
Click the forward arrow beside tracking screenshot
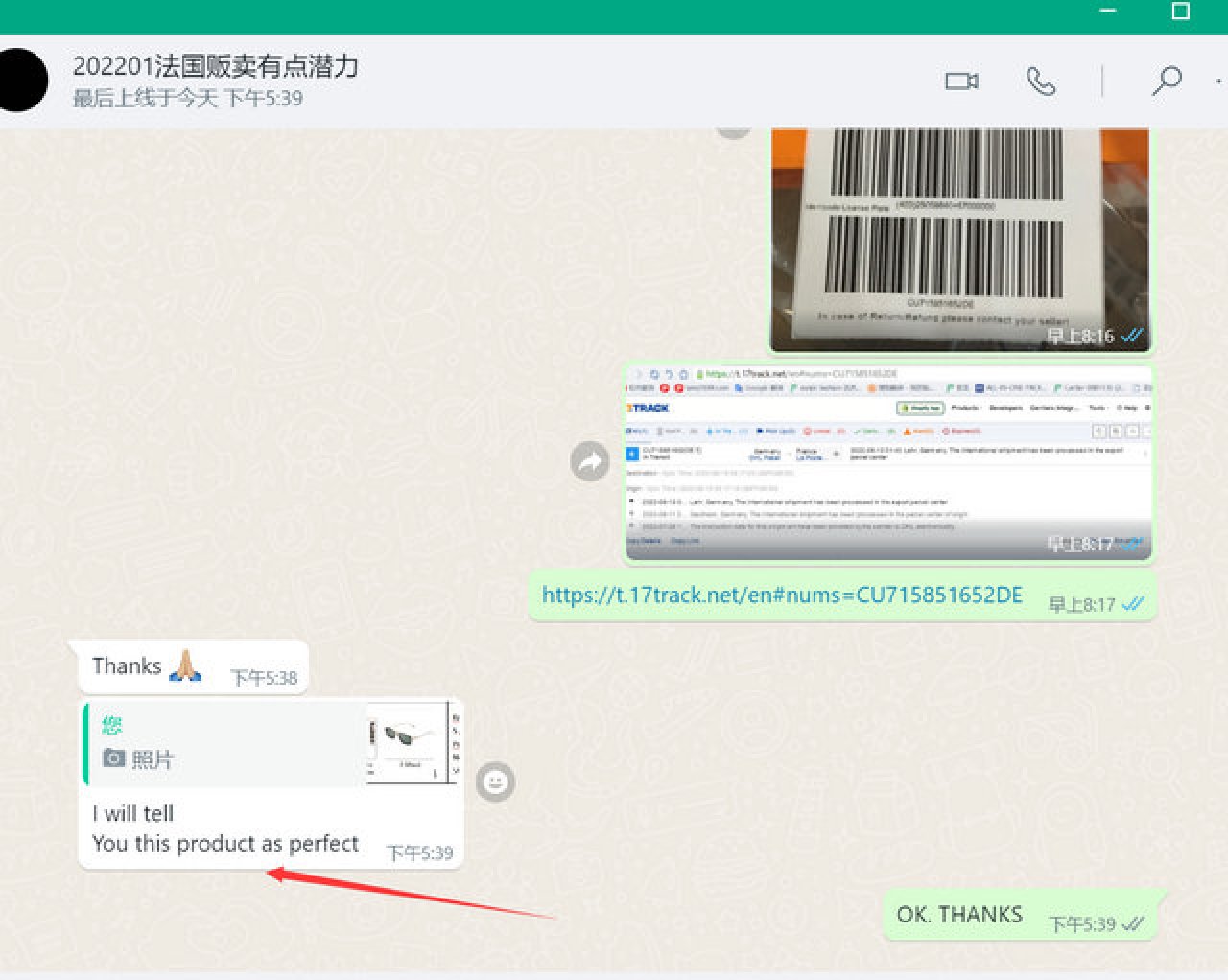(x=590, y=461)
